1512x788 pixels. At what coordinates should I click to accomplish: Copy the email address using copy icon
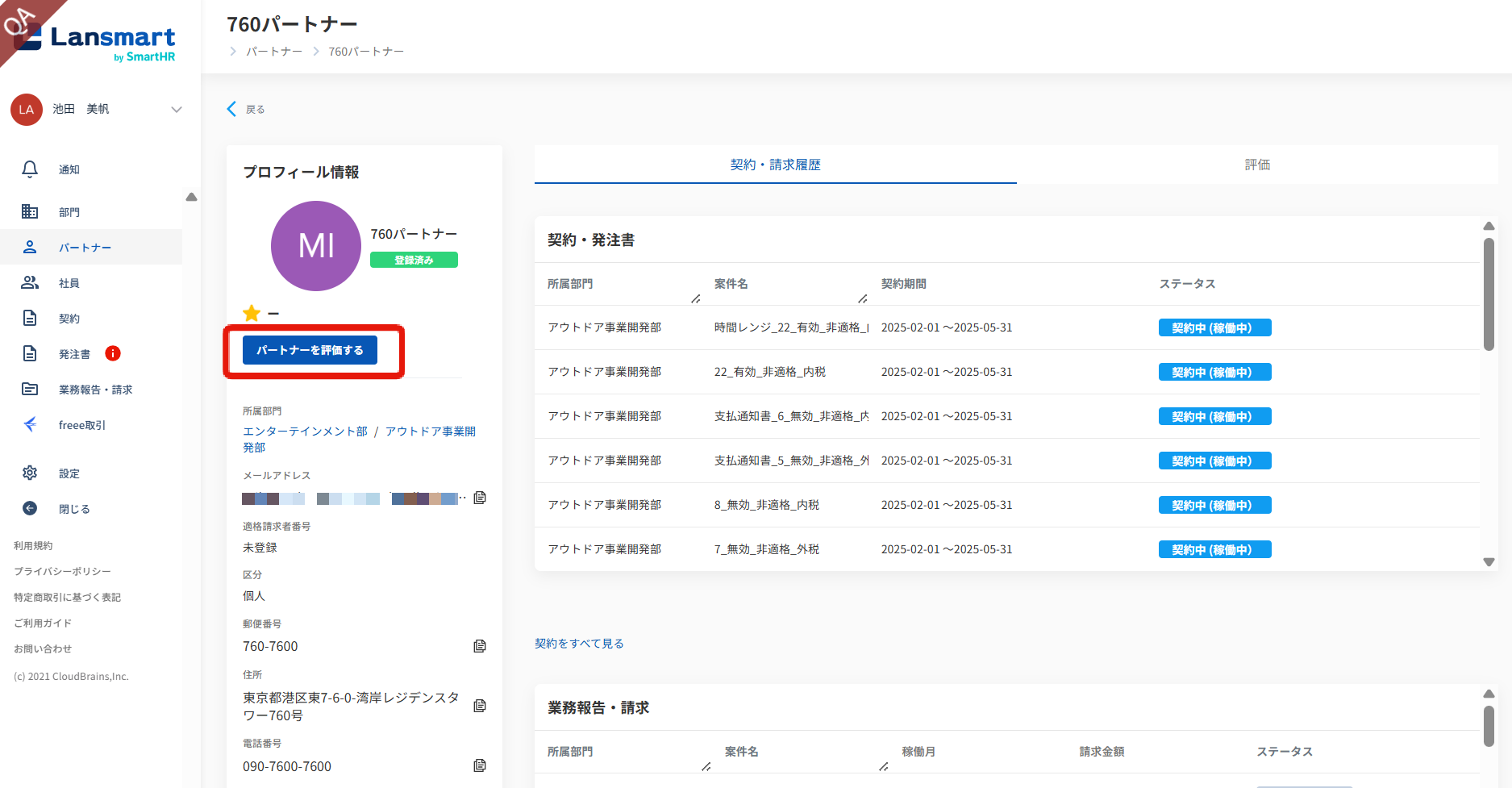click(x=480, y=498)
